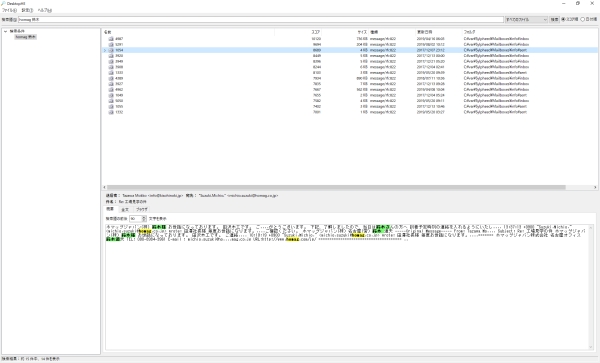Select the result named 5050
Screen dimensions: 600x363
[x=119, y=101]
